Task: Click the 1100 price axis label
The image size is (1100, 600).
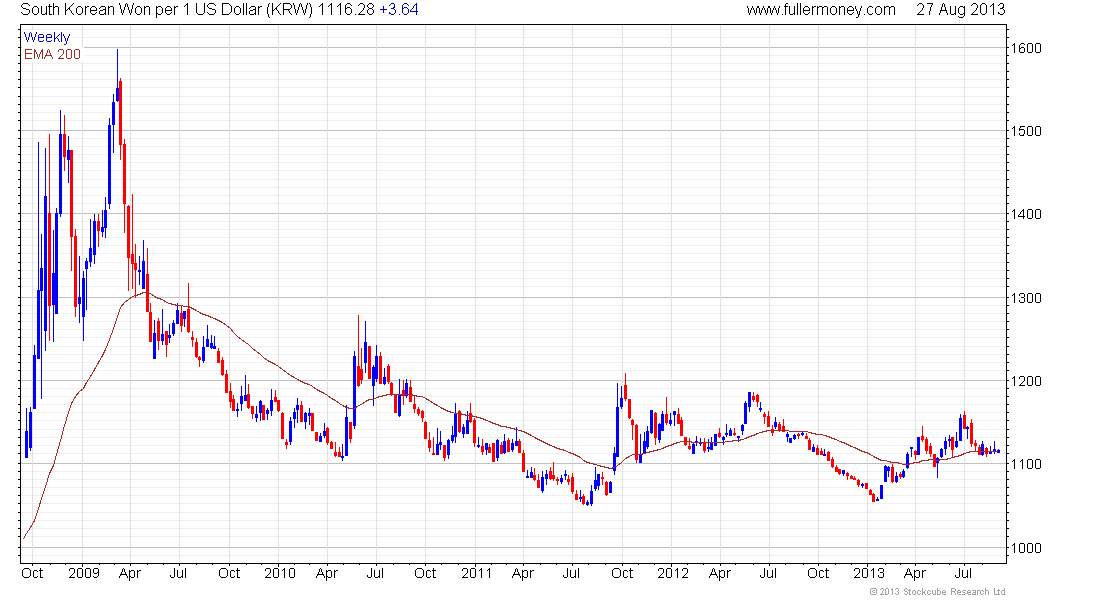Action: click(1026, 464)
